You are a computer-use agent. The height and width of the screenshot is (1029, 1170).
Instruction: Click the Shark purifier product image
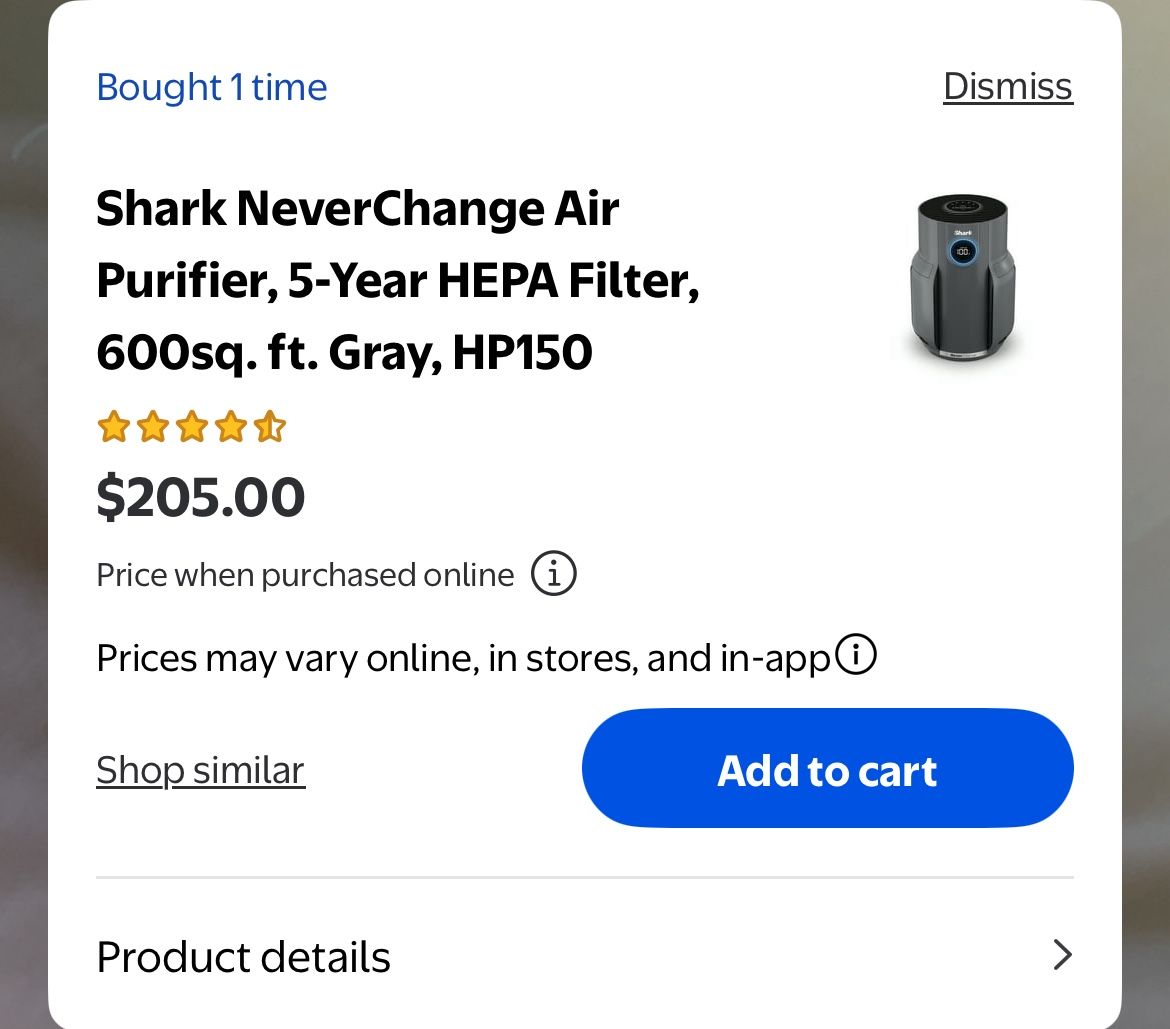point(962,277)
